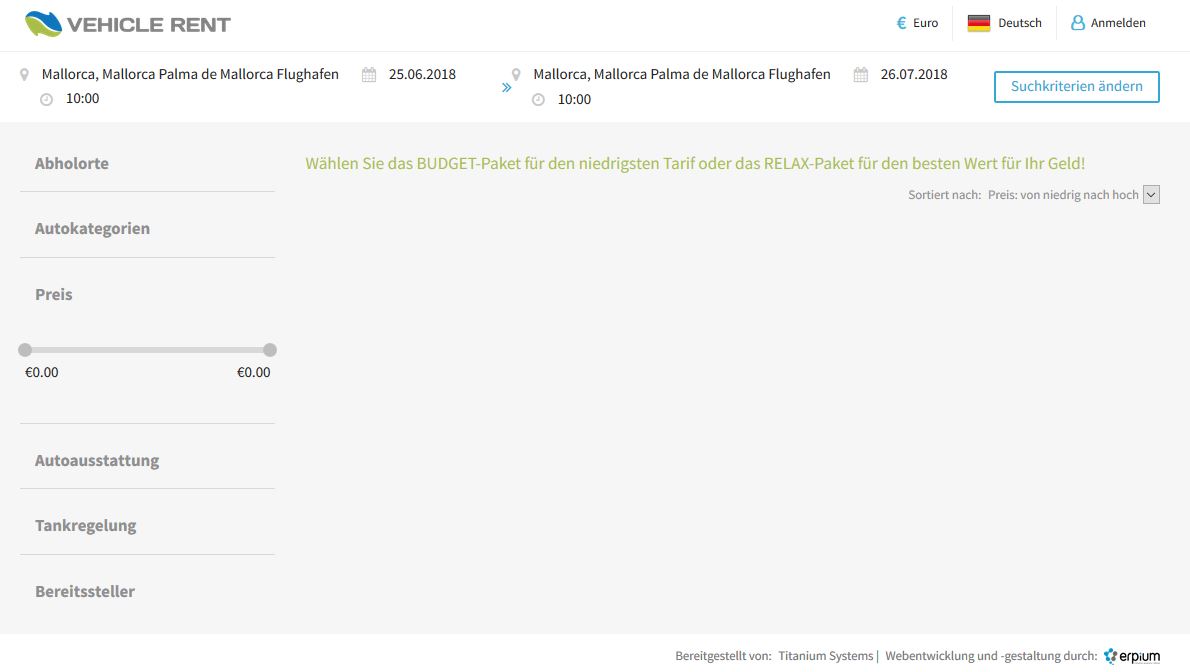Click the pickup location pin icon

25,75
